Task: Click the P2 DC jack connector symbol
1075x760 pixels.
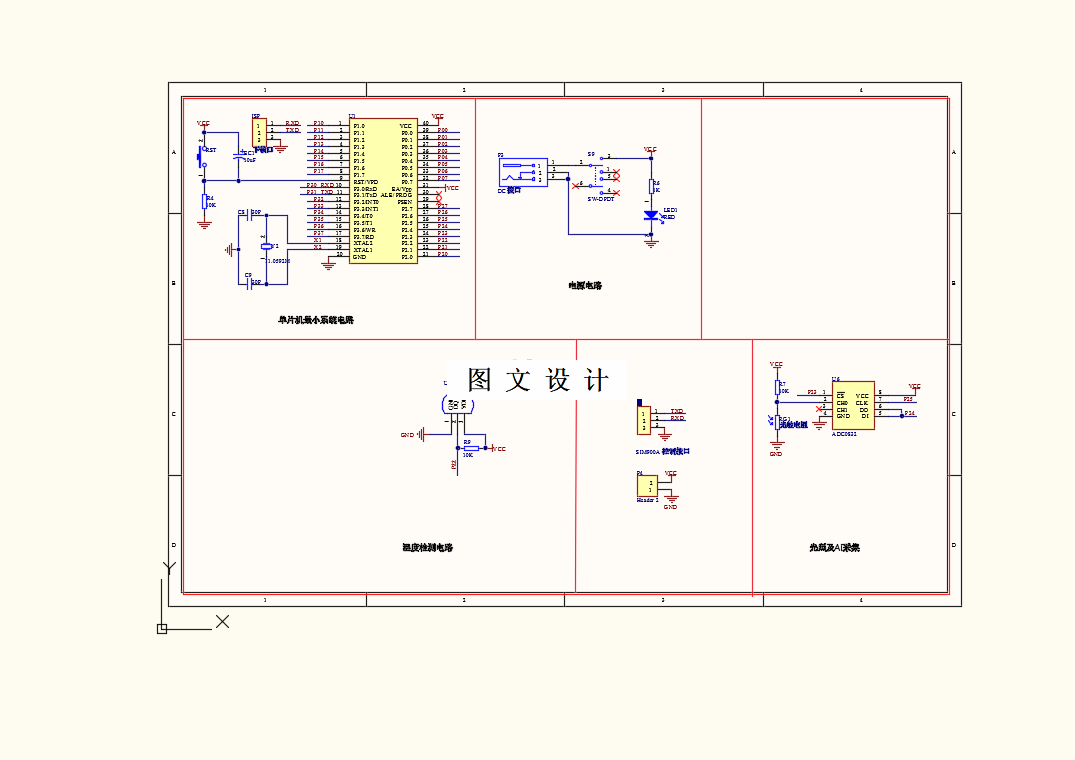Action: [x=523, y=172]
